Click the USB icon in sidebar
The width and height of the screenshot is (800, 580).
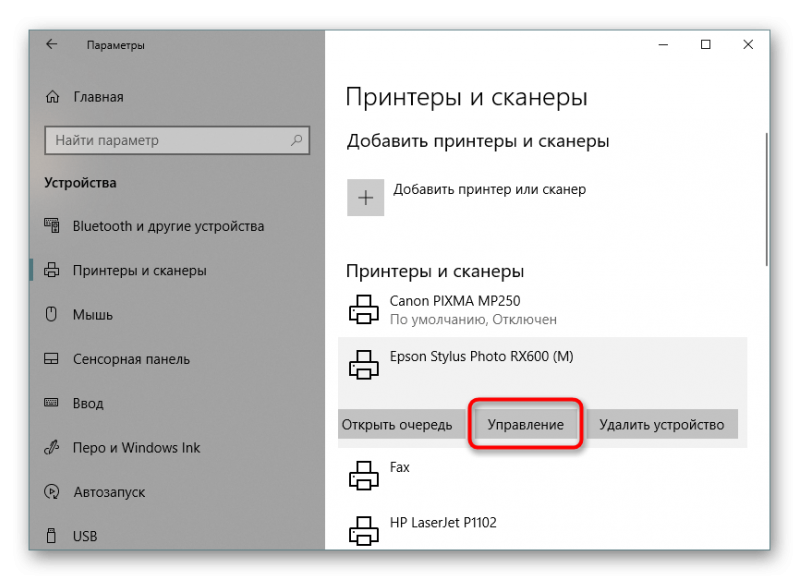(x=51, y=536)
